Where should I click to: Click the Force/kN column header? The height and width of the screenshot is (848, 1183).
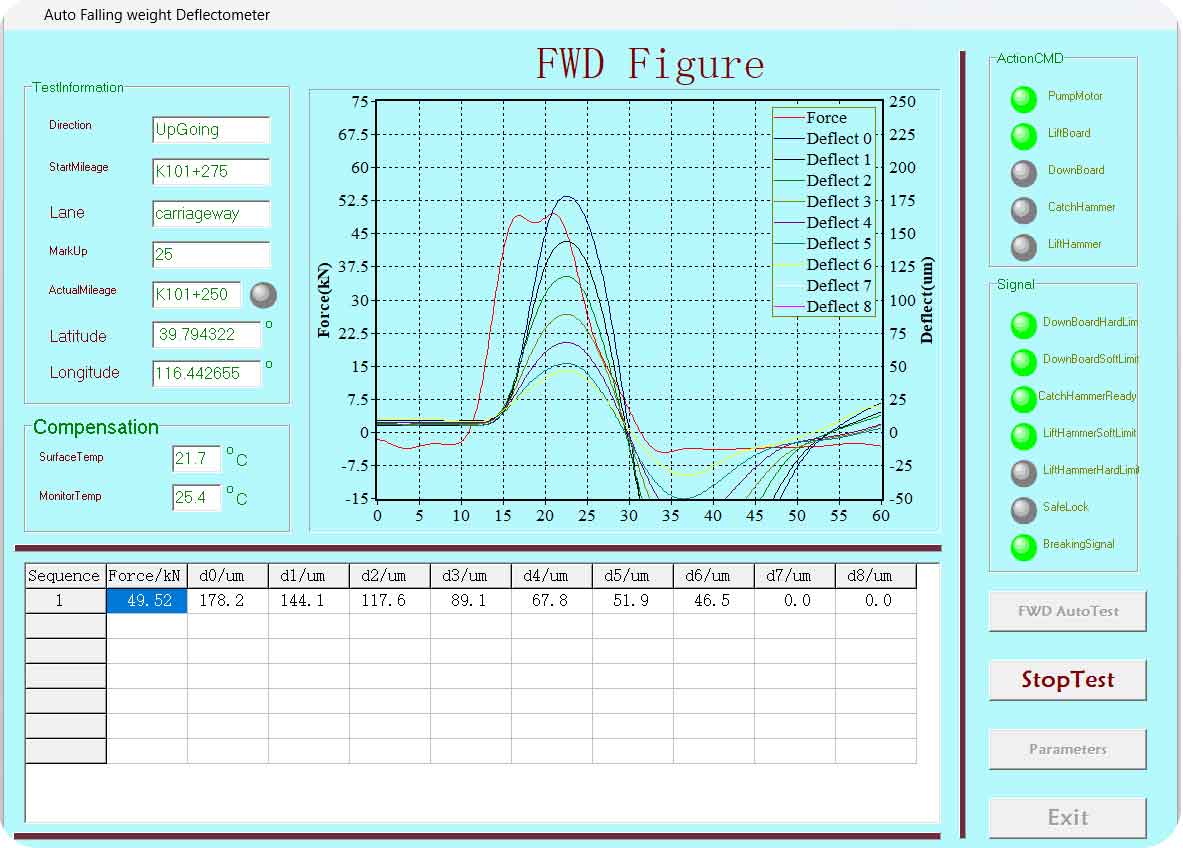(x=146, y=576)
